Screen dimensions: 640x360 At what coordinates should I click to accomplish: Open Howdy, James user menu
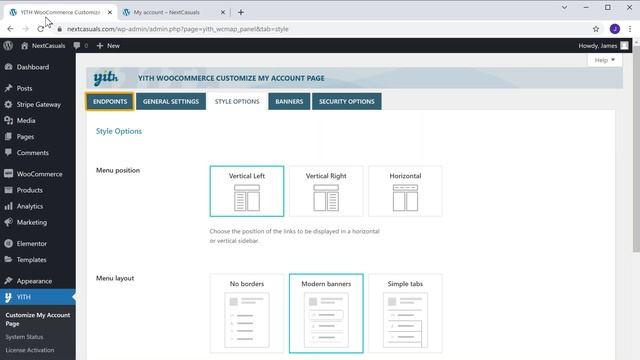[x=603, y=46]
